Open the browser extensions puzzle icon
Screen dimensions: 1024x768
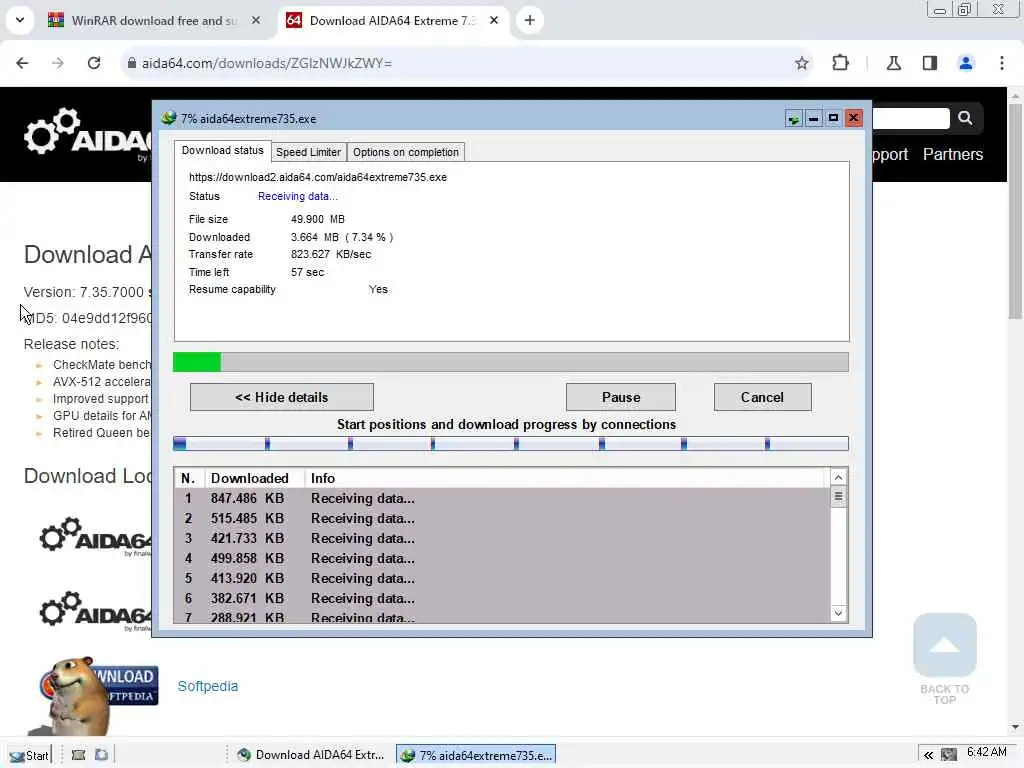pos(840,63)
